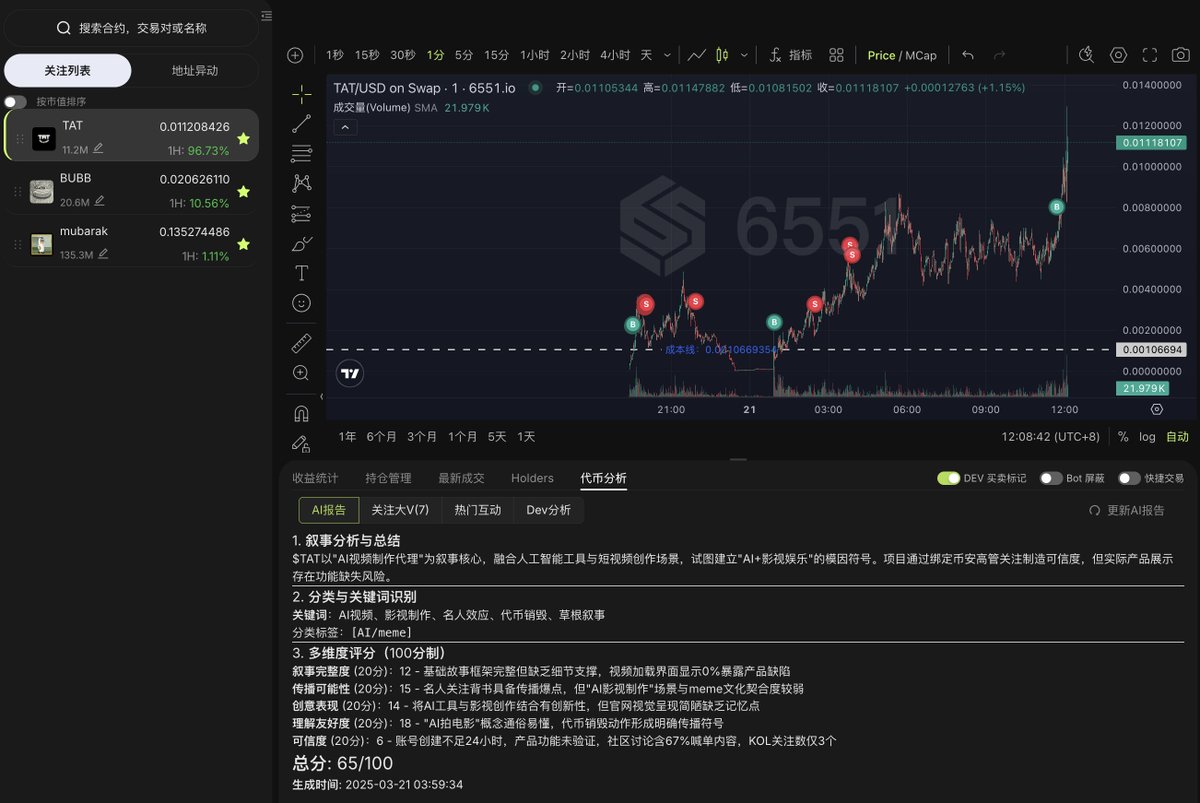Click the TradingView logo on chart
This screenshot has width=1200, height=803.
350,374
